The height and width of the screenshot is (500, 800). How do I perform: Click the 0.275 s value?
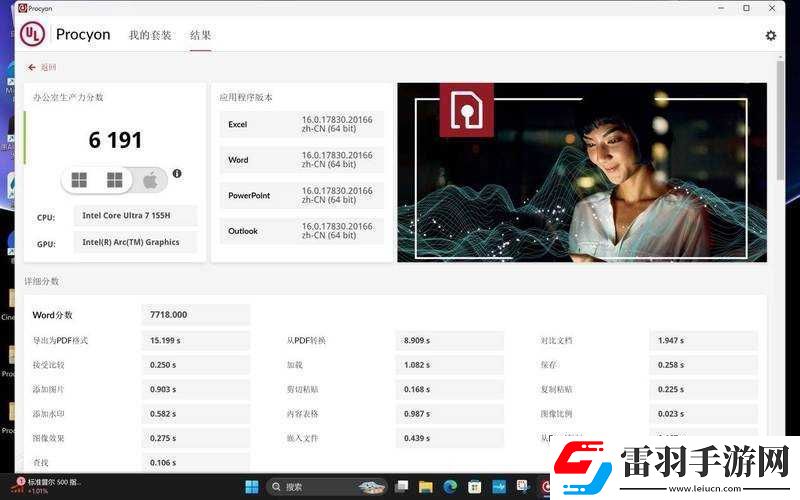point(196,438)
